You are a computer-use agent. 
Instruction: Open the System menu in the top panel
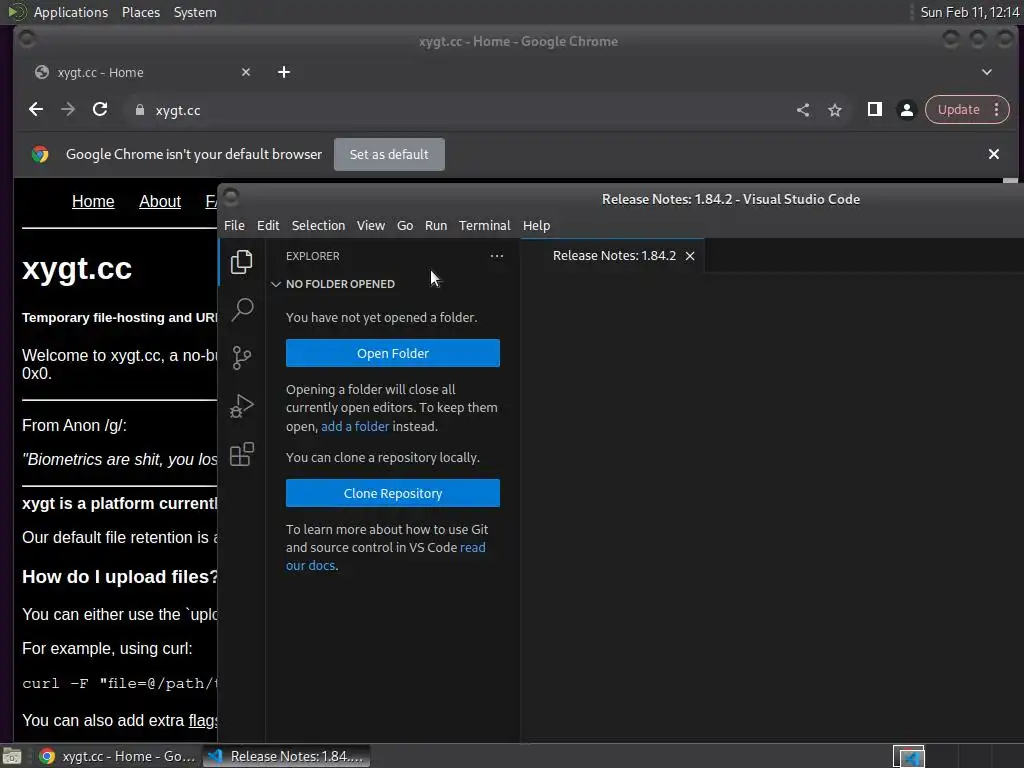(195, 12)
